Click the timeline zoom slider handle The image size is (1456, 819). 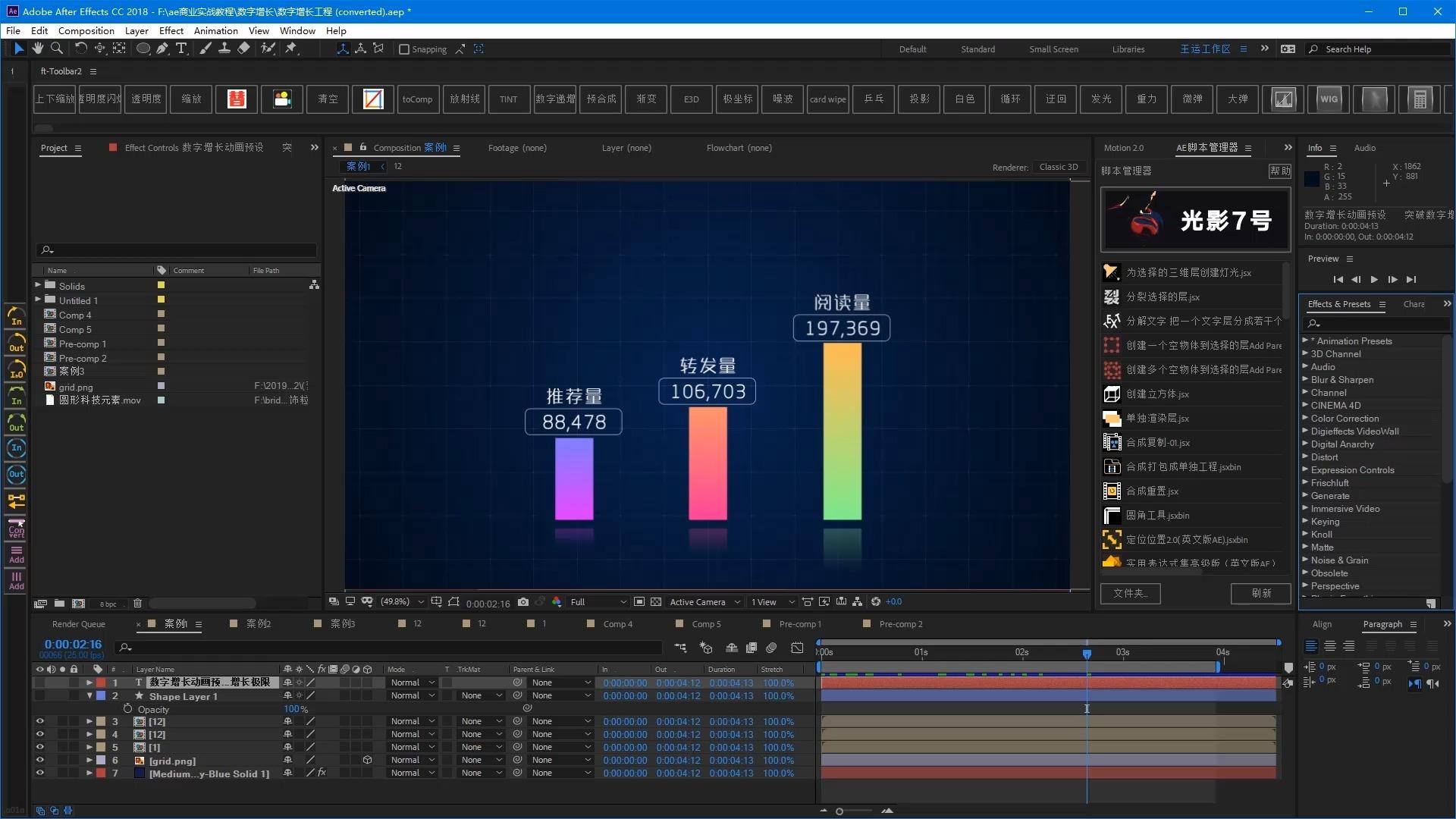coord(839,811)
